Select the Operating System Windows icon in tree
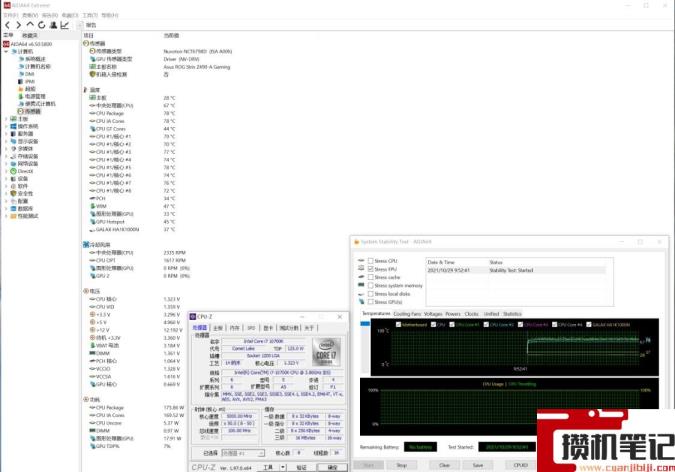Image resolution: width=675 pixels, height=472 pixels. tap(13, 126)
